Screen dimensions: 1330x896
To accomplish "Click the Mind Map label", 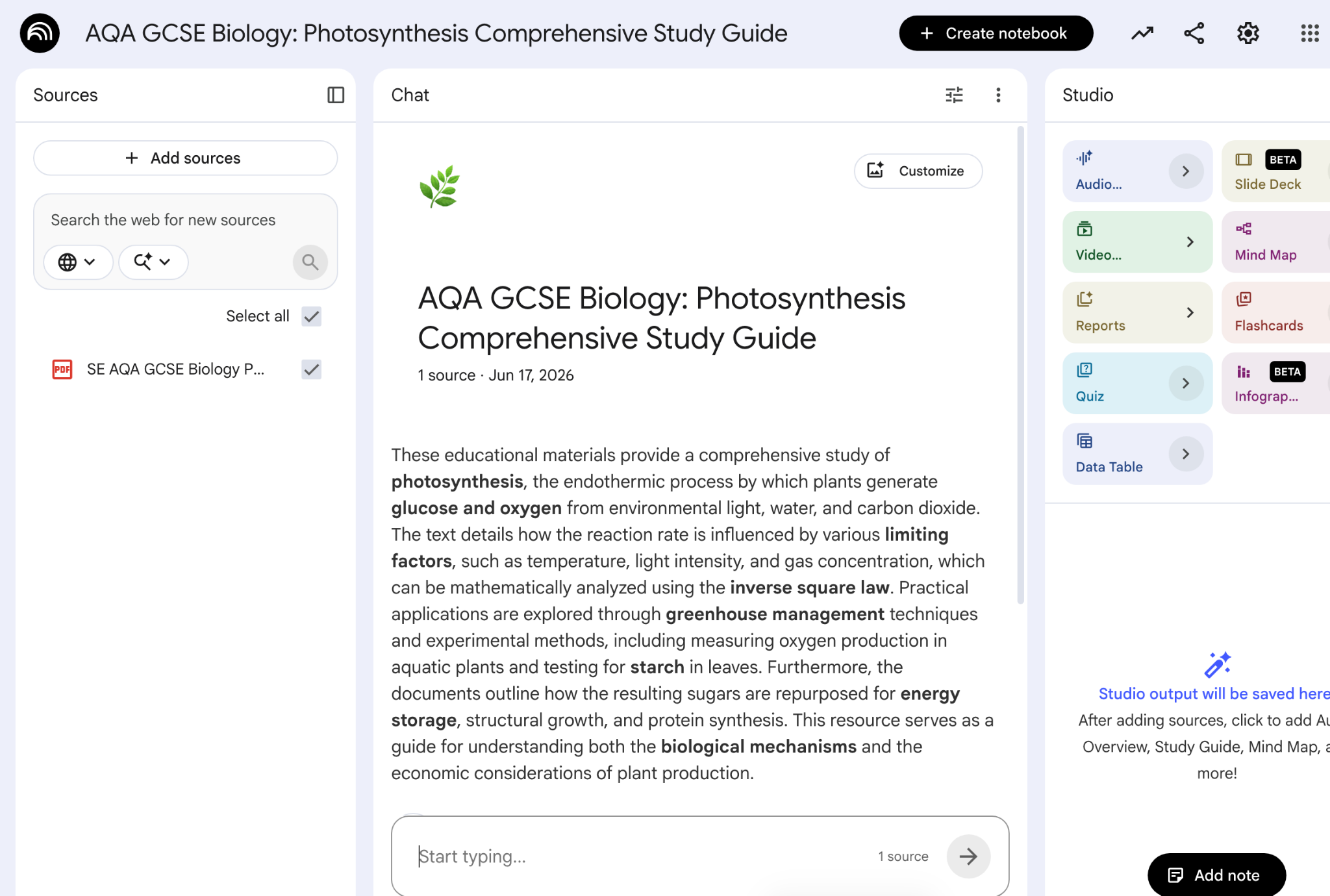I will [x=1265, y=255].
